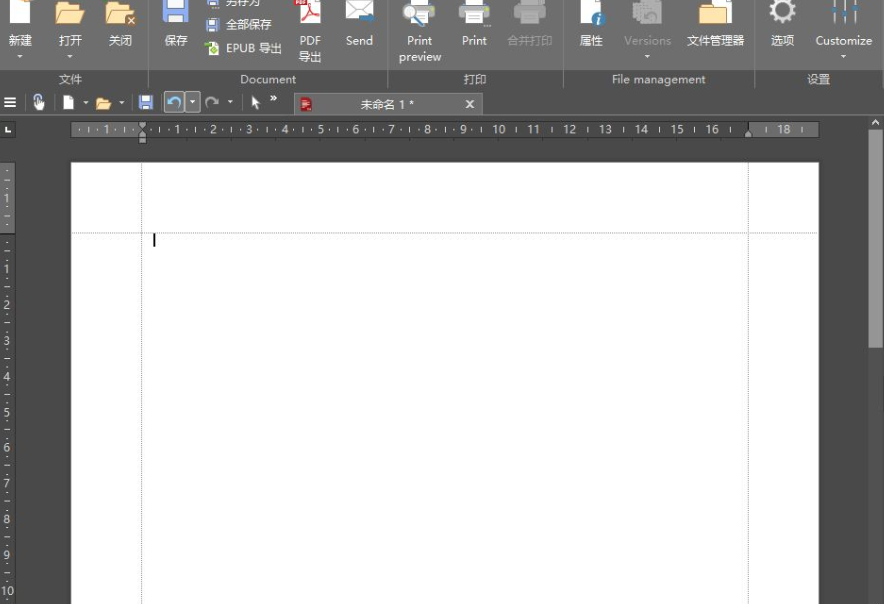Screen dimensions: 884x604
Task: Click the right indent marker on ruler
Action: point(748,132)
